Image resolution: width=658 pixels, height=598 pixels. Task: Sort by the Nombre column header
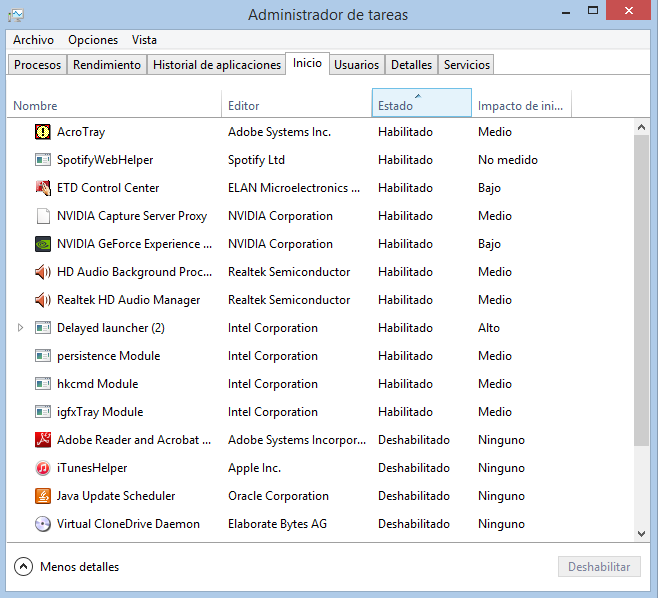114,103
